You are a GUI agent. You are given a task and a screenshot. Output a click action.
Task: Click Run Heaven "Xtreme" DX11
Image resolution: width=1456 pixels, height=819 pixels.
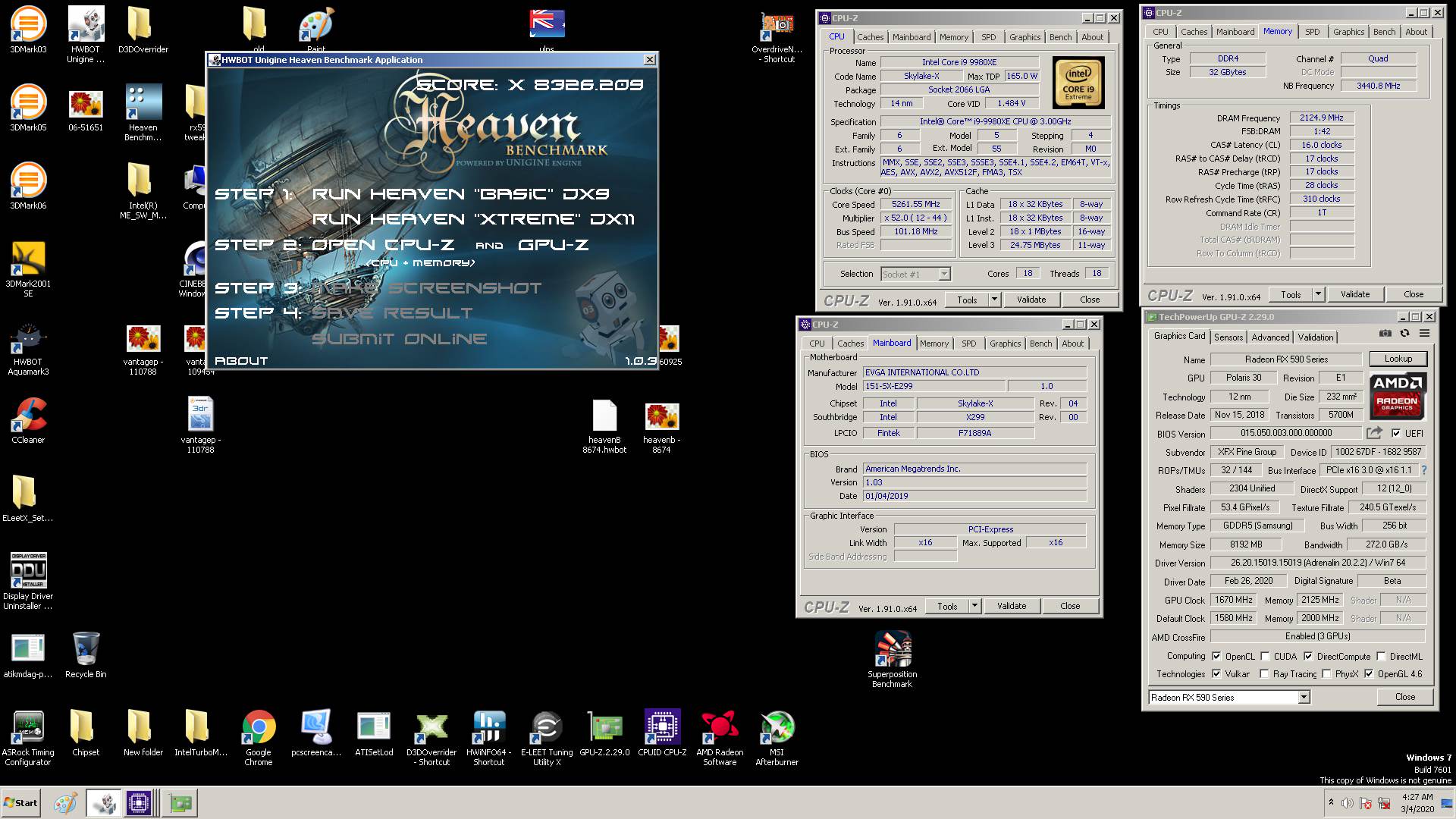tap(473, 219)
